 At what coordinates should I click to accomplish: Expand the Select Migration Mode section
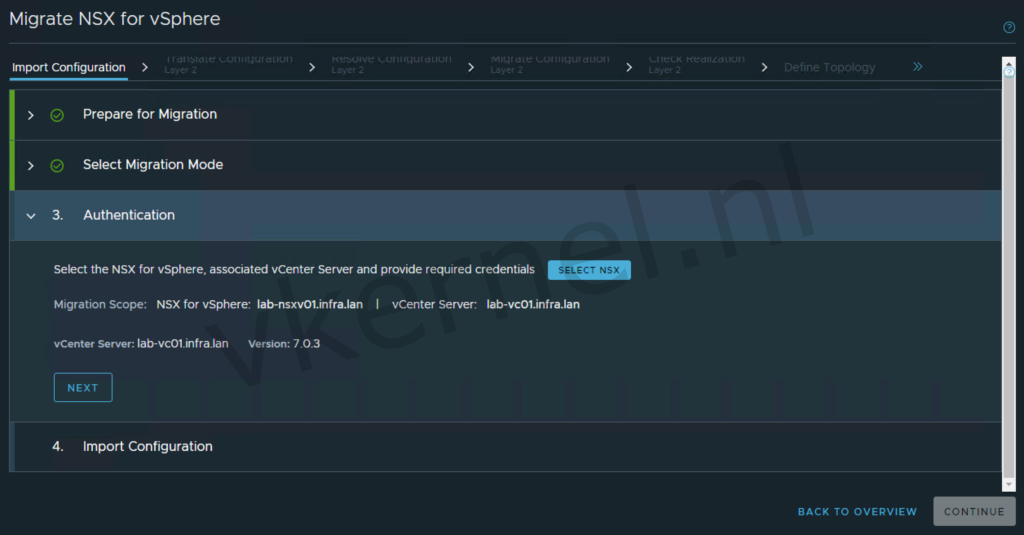[31, 165]
